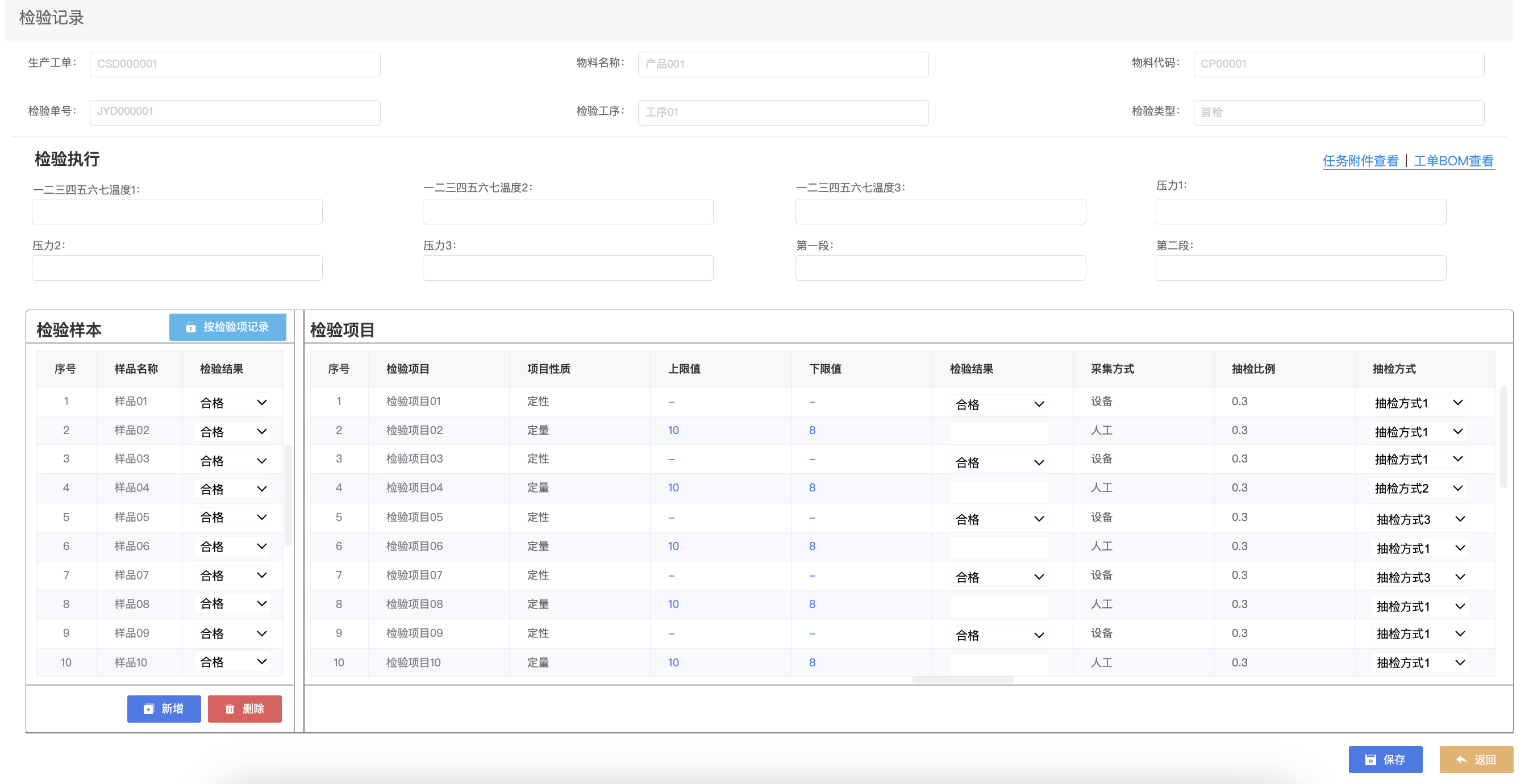Viewport: 1533px width, 784px height.
Task: Open 检验结果 dropdown for 样品05
Action: (233, 518)
